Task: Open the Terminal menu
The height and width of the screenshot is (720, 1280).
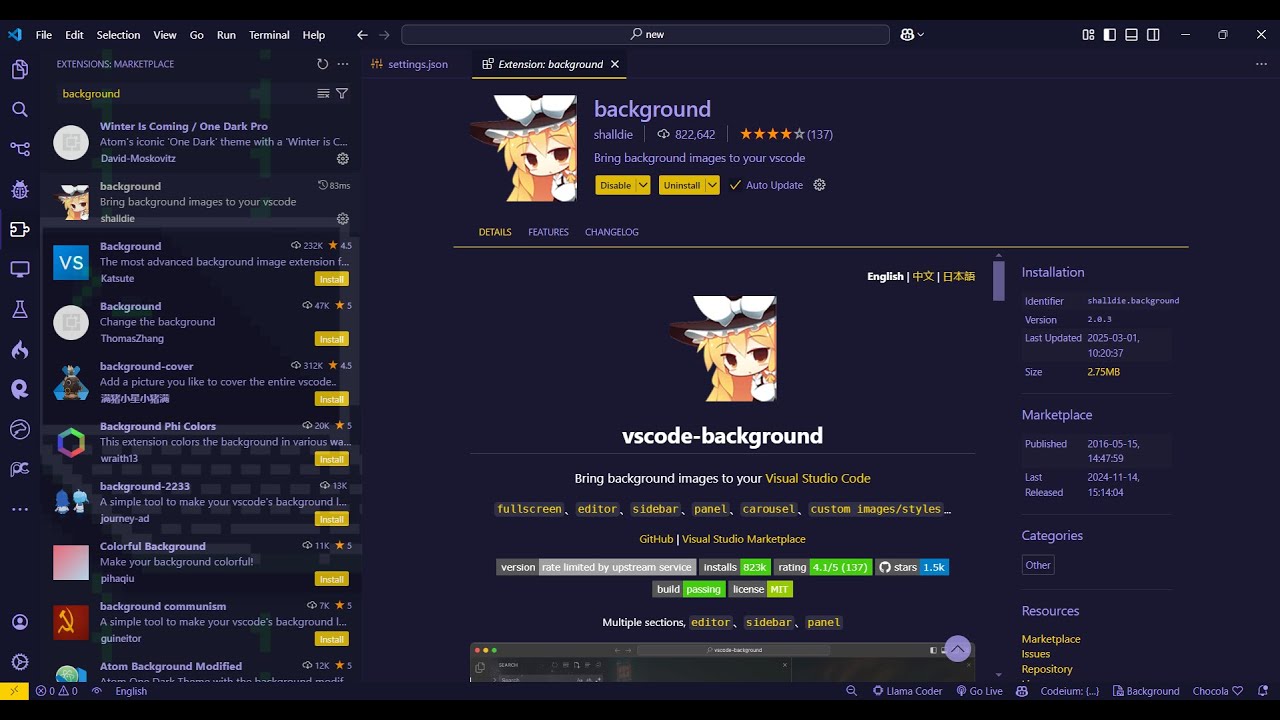Action: click(269, 35)
